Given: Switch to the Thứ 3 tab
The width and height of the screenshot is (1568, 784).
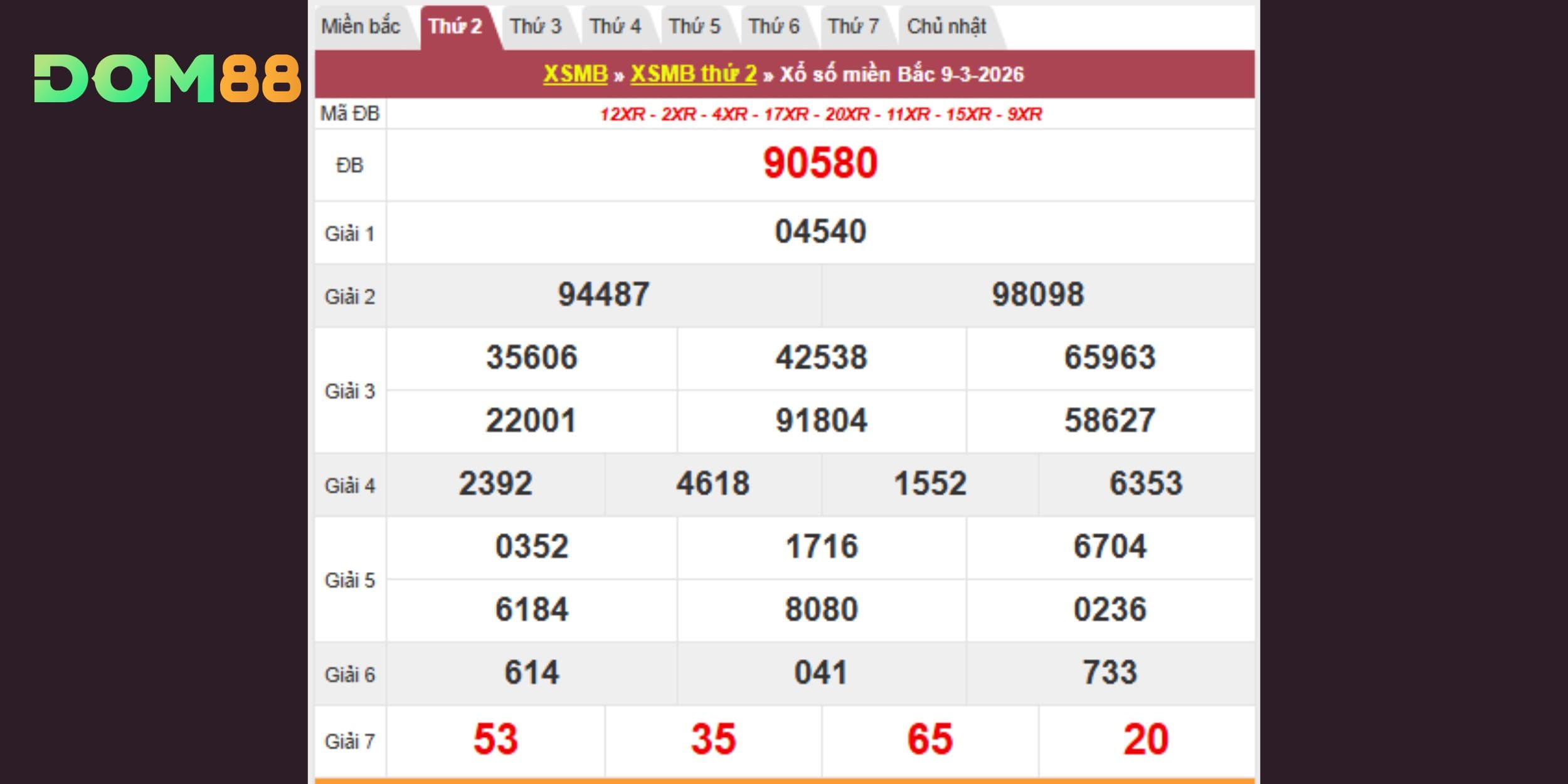Looking at the screenshot, I should 535,26.
